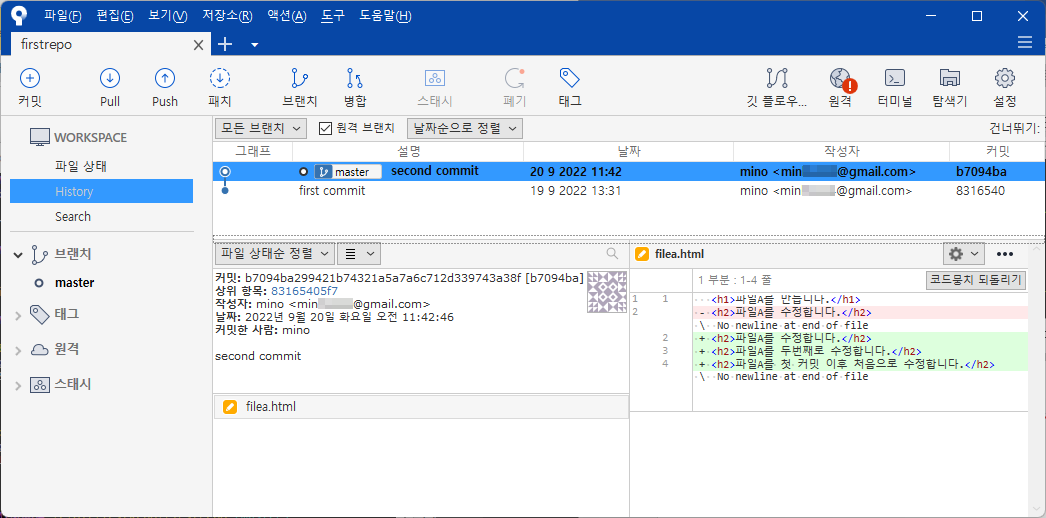Click the Reverse hunk (코드뭉치 되돌리기) button
This screenshot has width=1046, height=518.
(976, 279)
